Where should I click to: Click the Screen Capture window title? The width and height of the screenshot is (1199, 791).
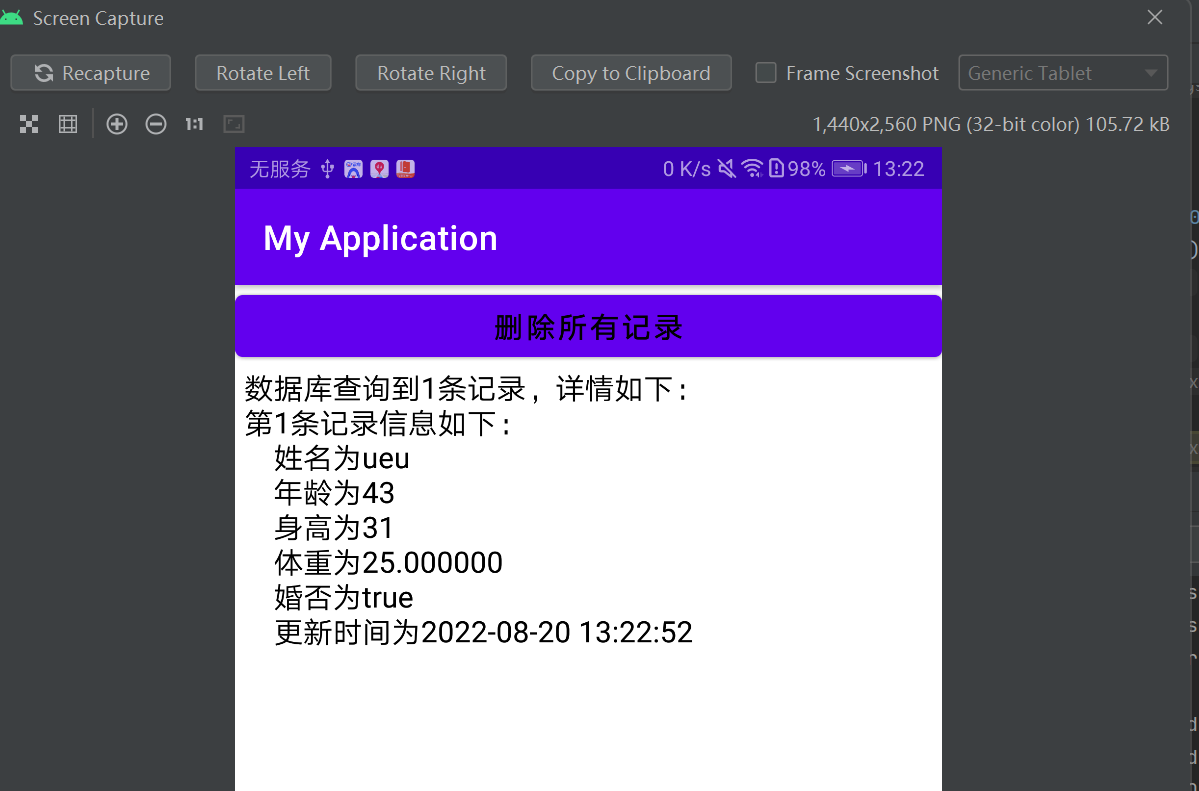pos(98,18)
